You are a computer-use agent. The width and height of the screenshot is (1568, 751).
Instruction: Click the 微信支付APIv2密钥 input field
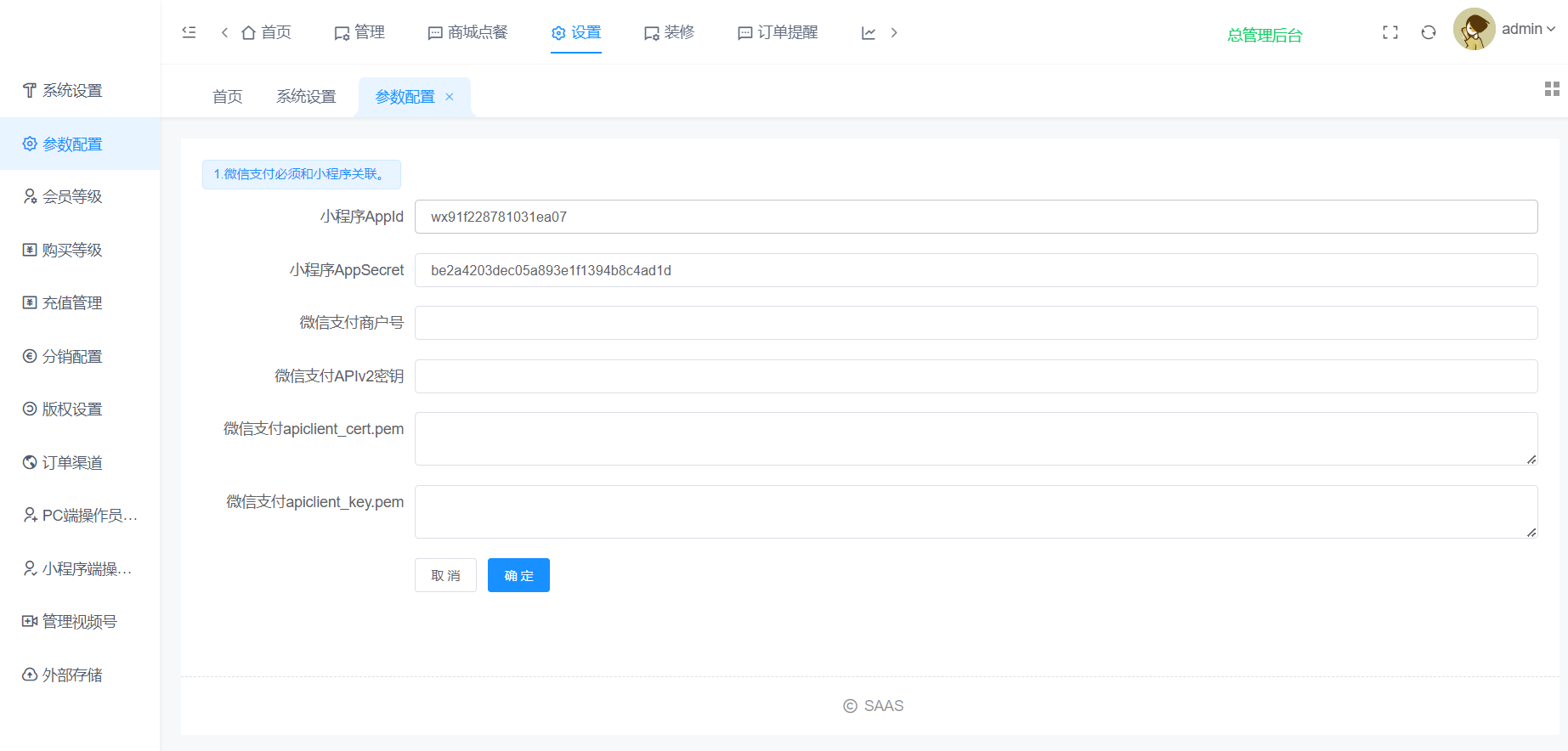976,376
